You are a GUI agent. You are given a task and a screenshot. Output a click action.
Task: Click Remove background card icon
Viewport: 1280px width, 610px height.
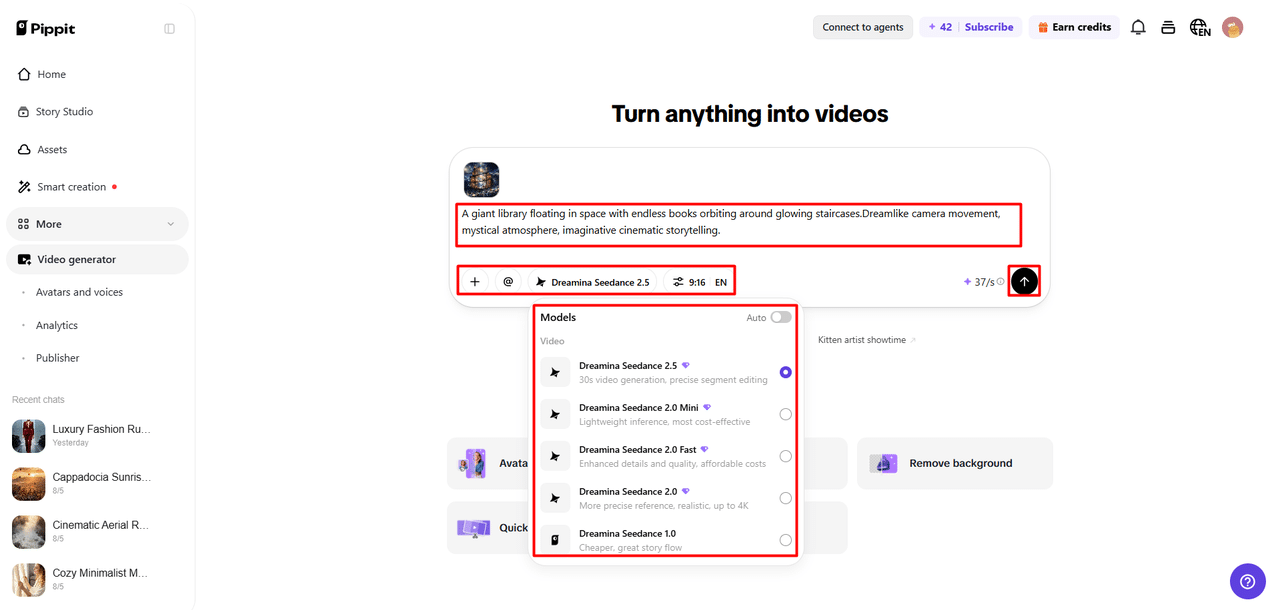[x=883, y=463]
